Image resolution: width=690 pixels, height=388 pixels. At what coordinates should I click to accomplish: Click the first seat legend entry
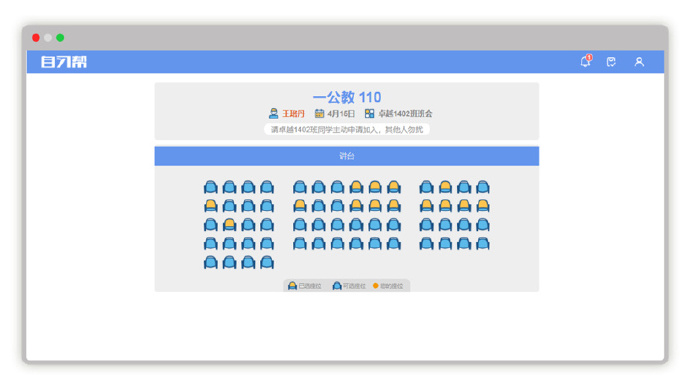point(305,286)
